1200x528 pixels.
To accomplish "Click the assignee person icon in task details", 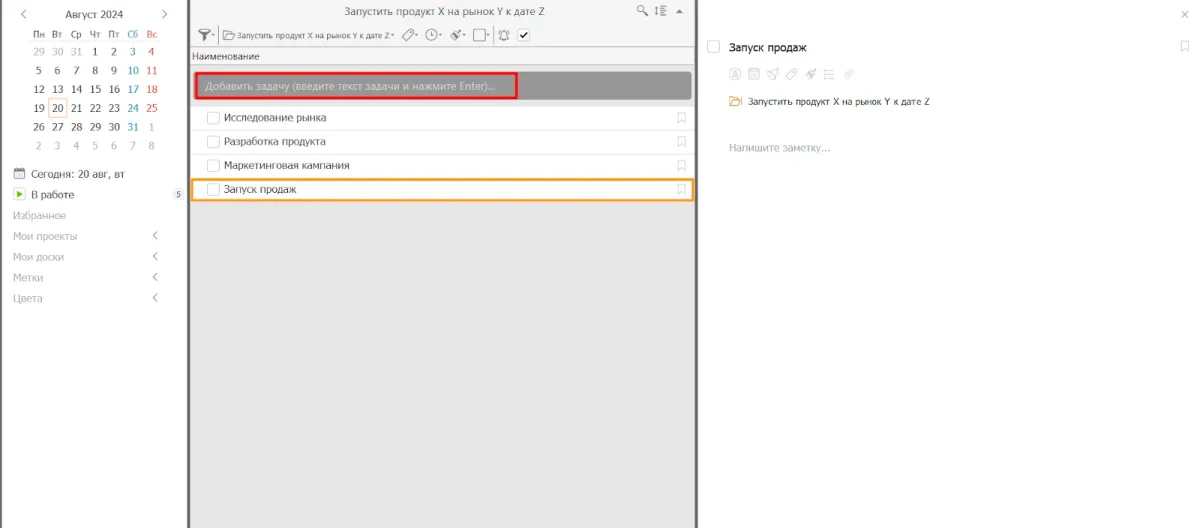I will click(734, 74).
